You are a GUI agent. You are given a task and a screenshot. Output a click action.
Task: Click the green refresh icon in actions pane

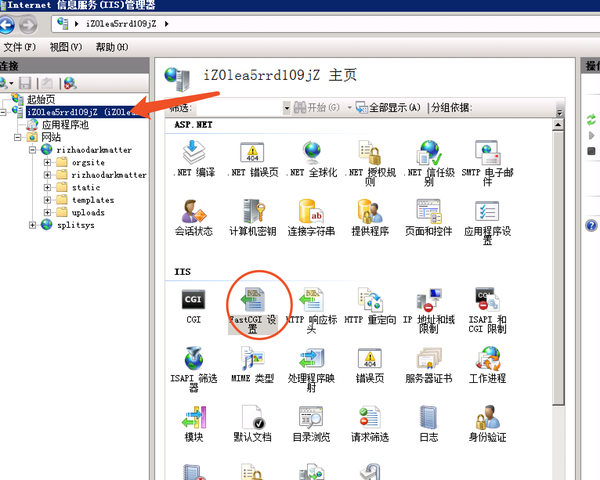[x=591, y=120]
